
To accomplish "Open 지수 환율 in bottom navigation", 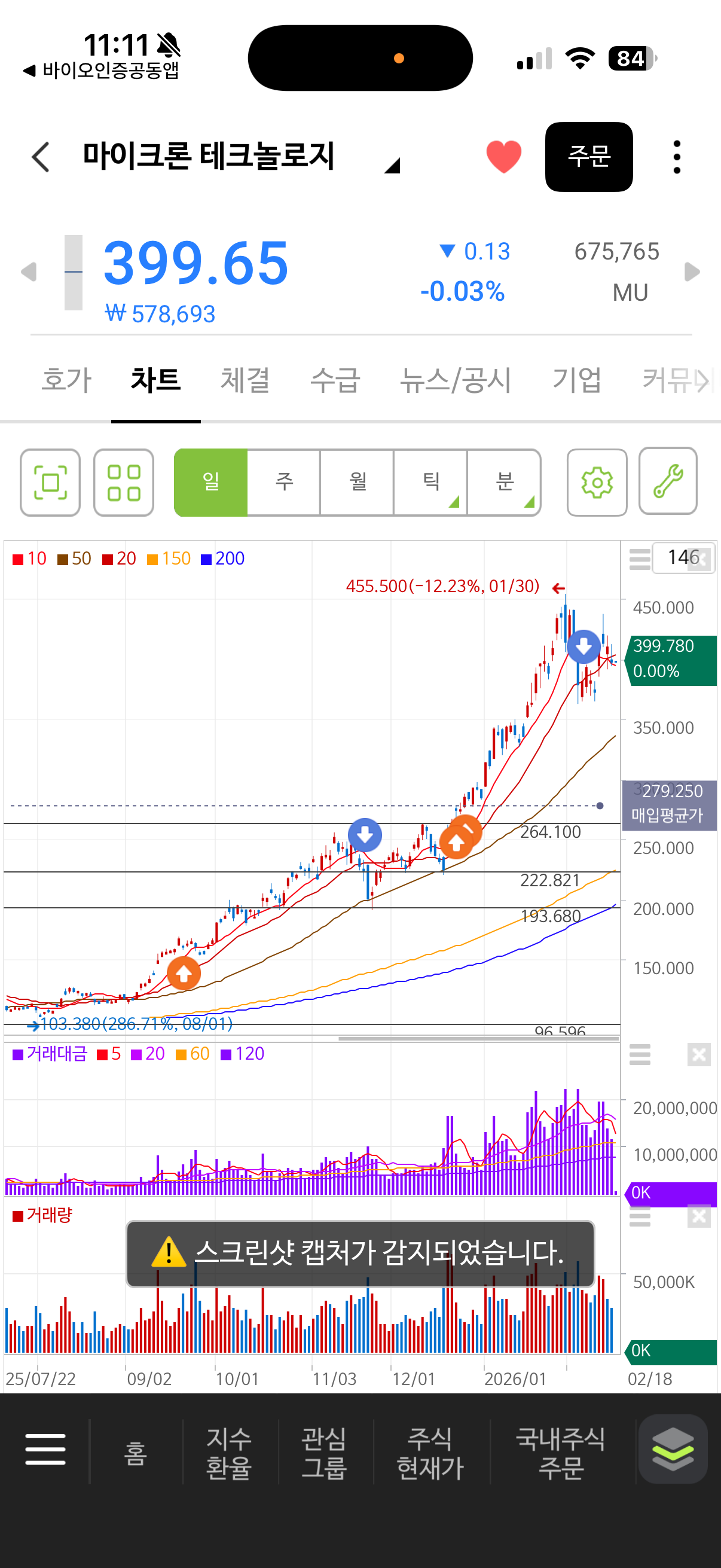I will 230,1453.
